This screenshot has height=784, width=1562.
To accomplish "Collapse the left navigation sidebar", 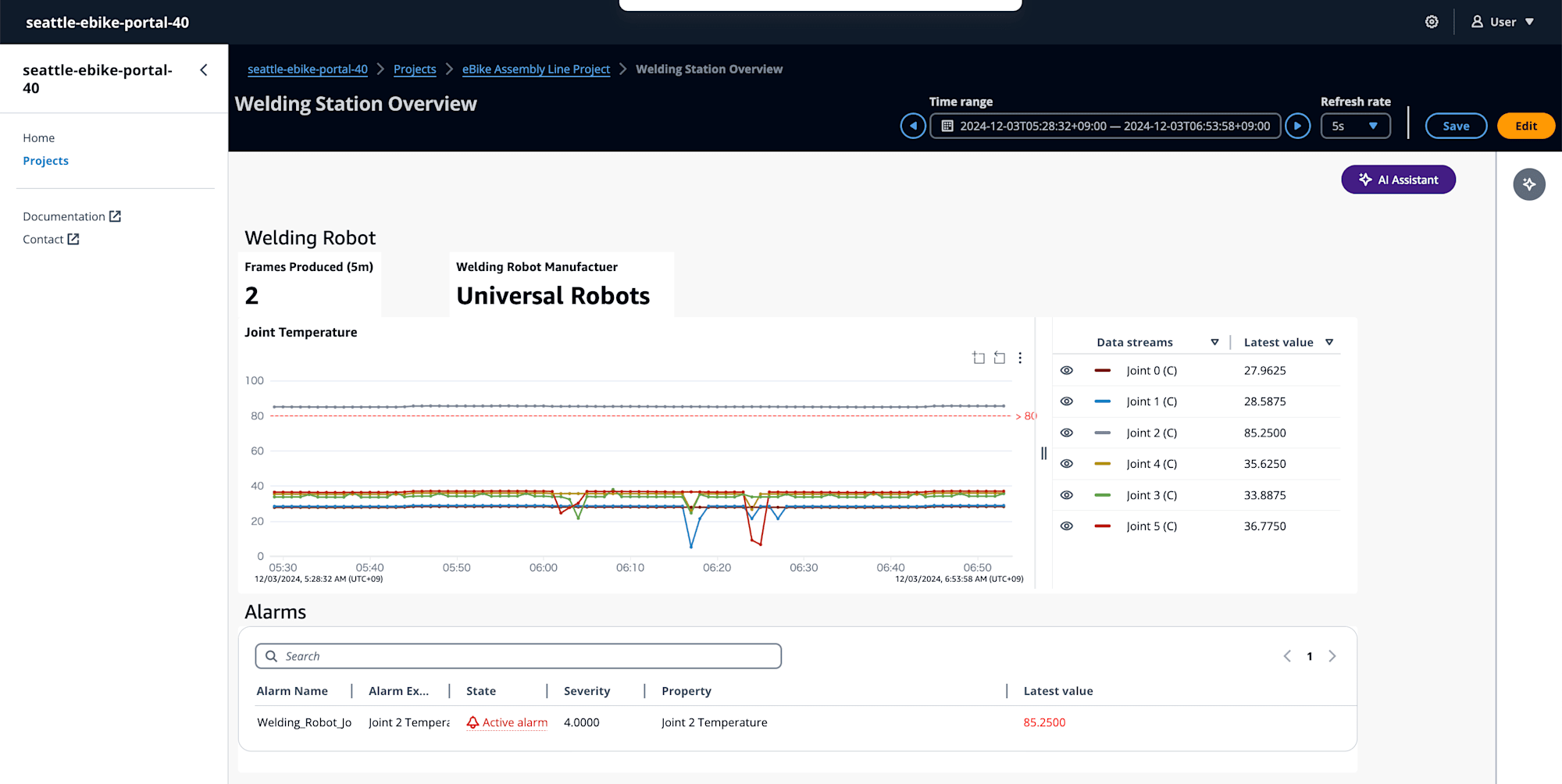I will point(204,70).
